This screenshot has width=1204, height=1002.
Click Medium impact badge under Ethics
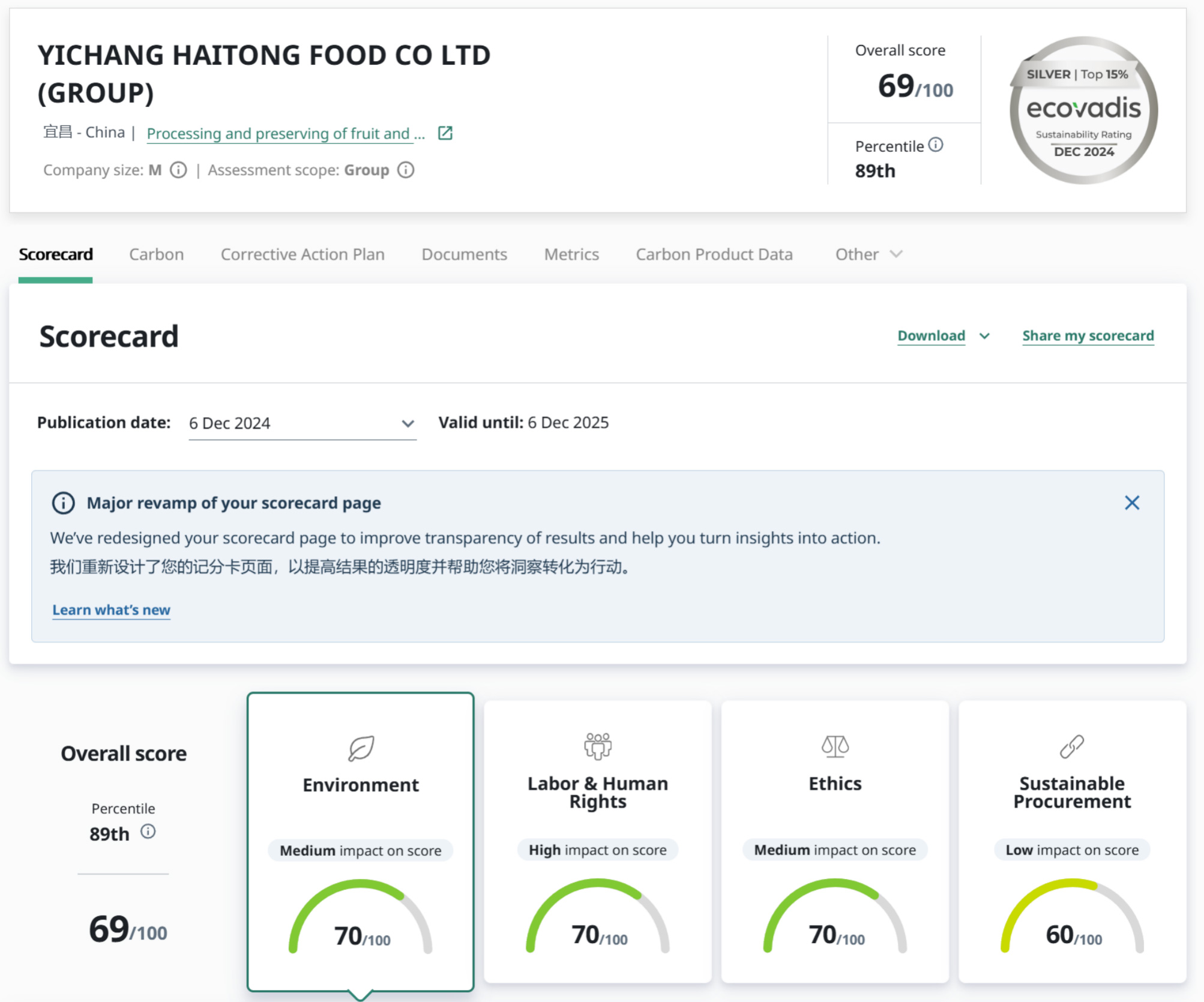[835, 850]
